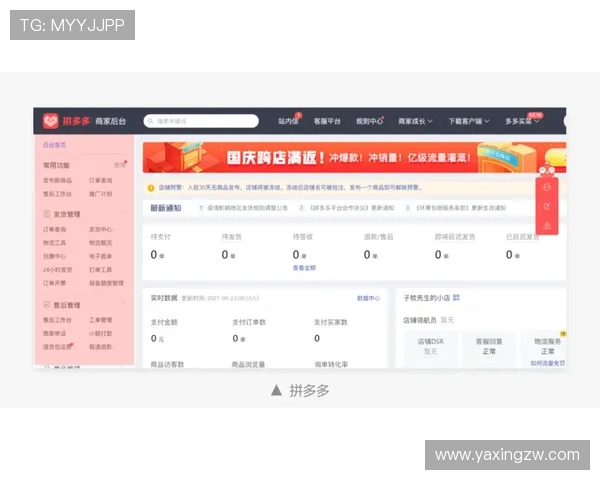The height and width of the screenshot is (480, 600).
Task: Open 商家举证 in the sidebar
Action: coord(55,333)
